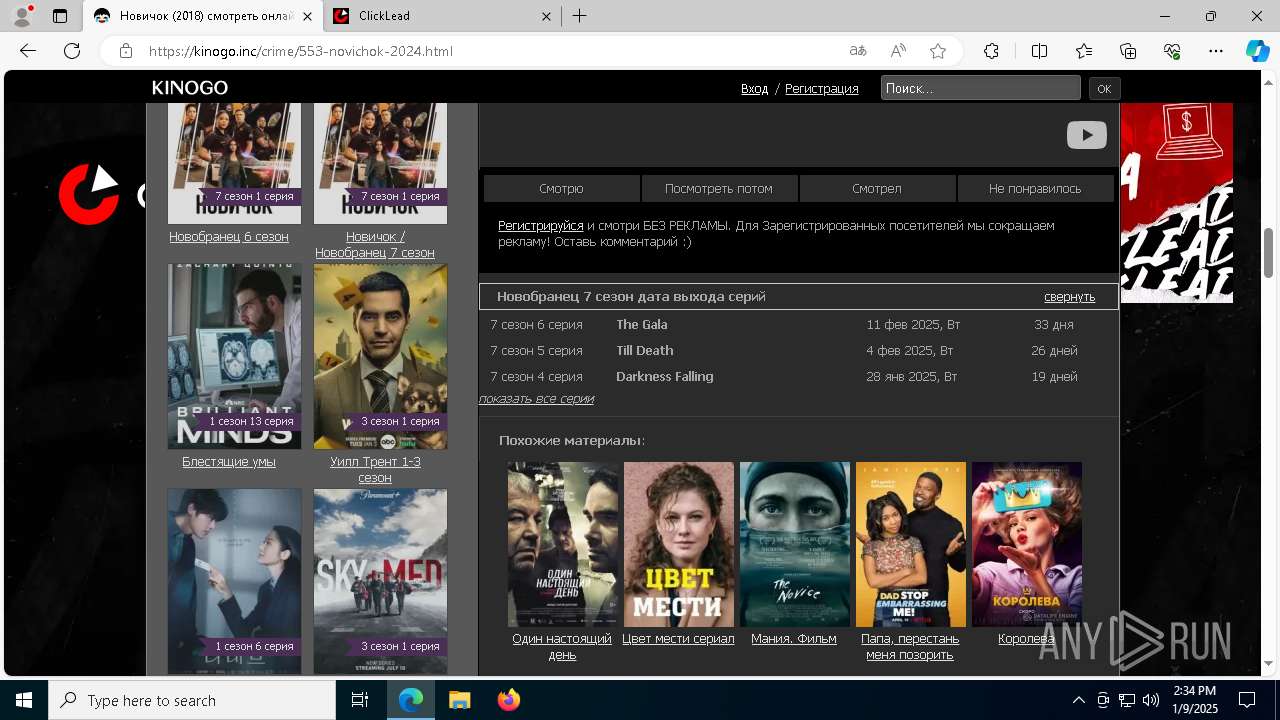1280x720 pixels.
Task: Click the YouTube icon on the player
Action: pos(1086,135)
